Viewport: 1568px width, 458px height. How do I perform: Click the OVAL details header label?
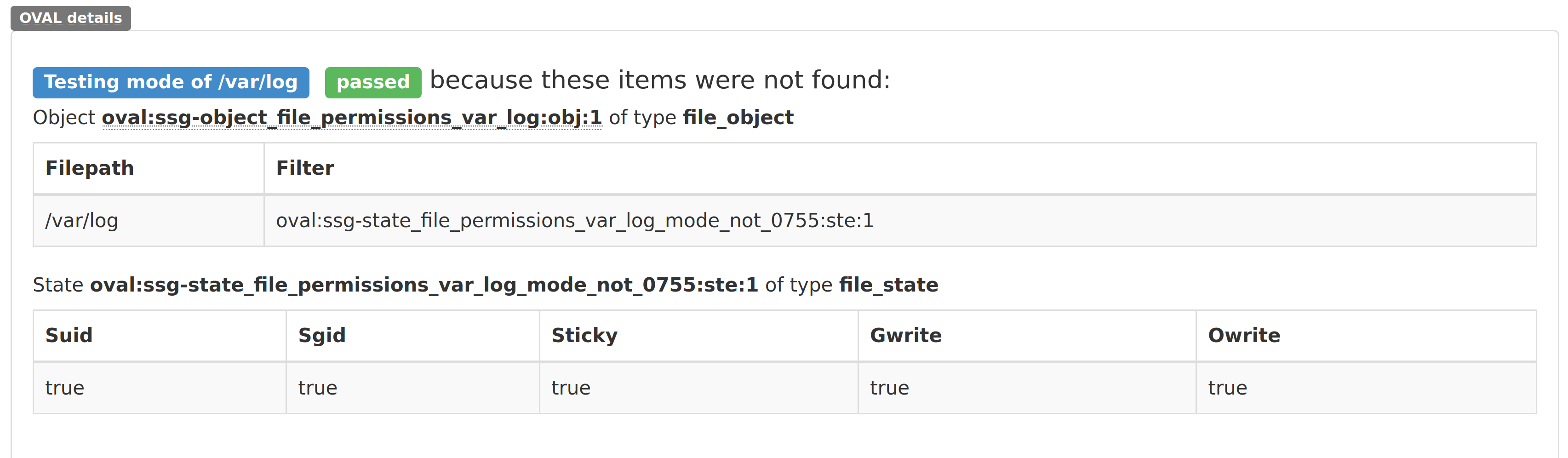69,17
